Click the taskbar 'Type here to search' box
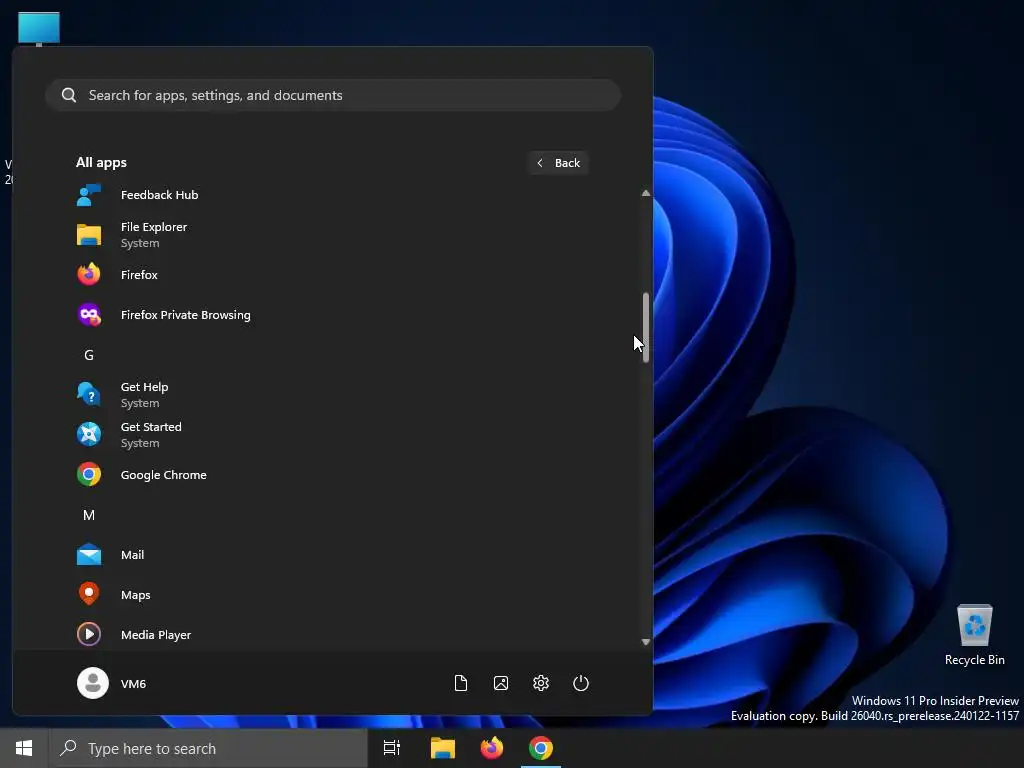The width and height of the screenshot is (1024, 768). pyautogui.click(x=209, y=748)
